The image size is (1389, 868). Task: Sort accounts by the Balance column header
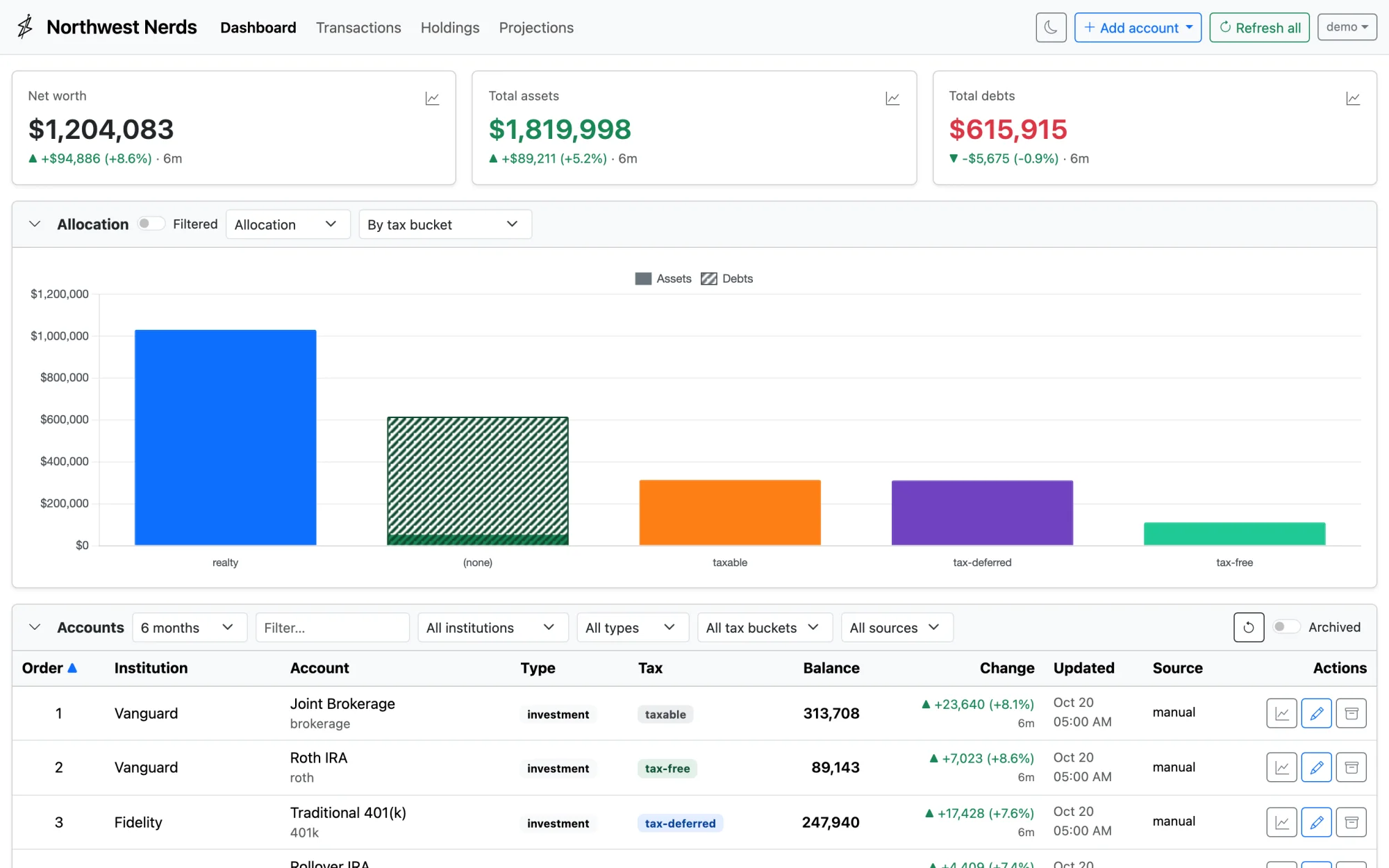pyautogui.click(x=831, y=668)
